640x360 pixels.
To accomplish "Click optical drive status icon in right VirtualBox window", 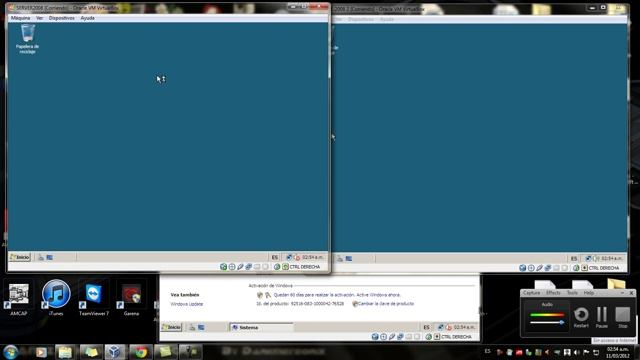I will tap(531, 268).
